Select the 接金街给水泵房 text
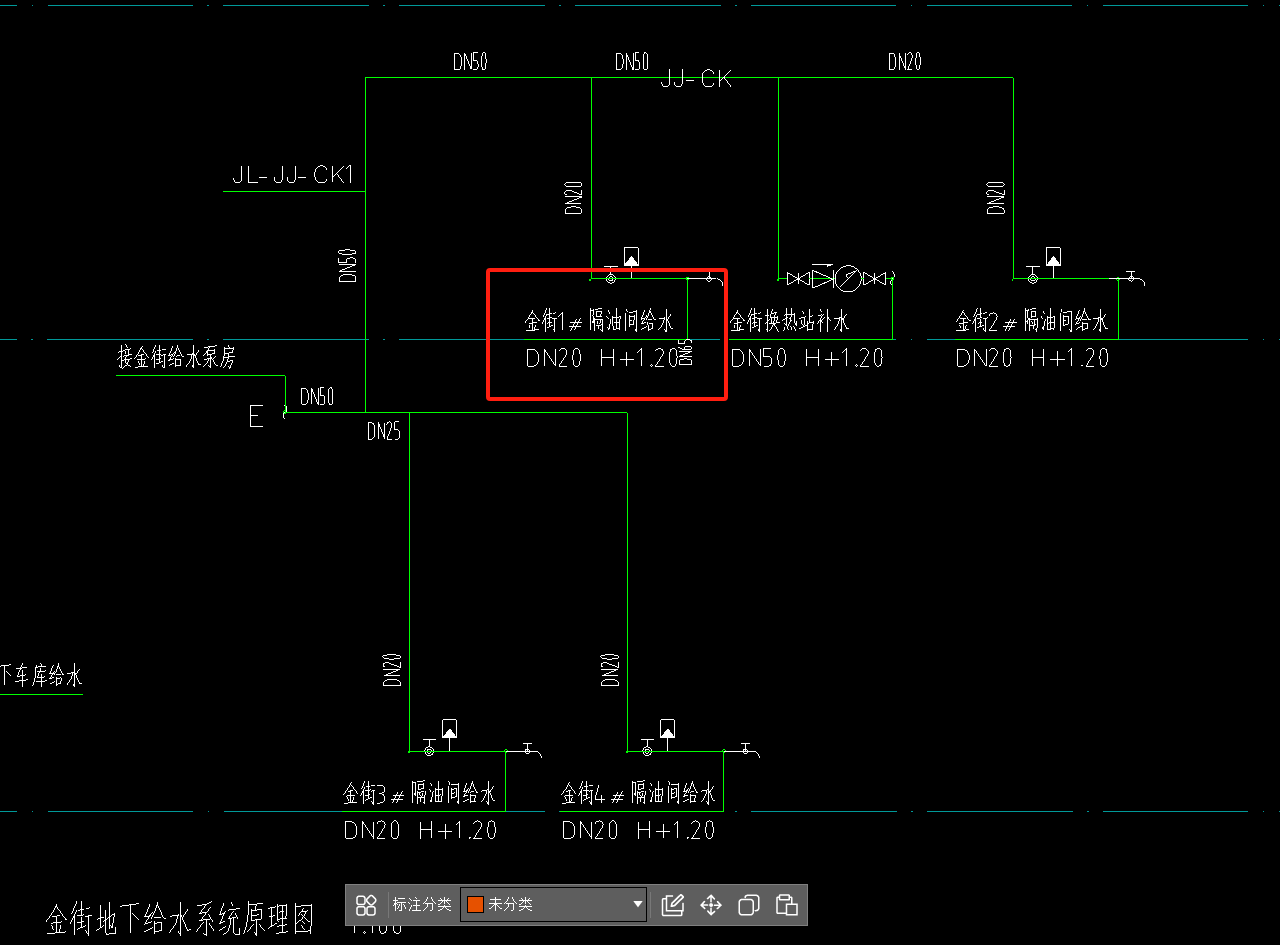 (177, 358)
